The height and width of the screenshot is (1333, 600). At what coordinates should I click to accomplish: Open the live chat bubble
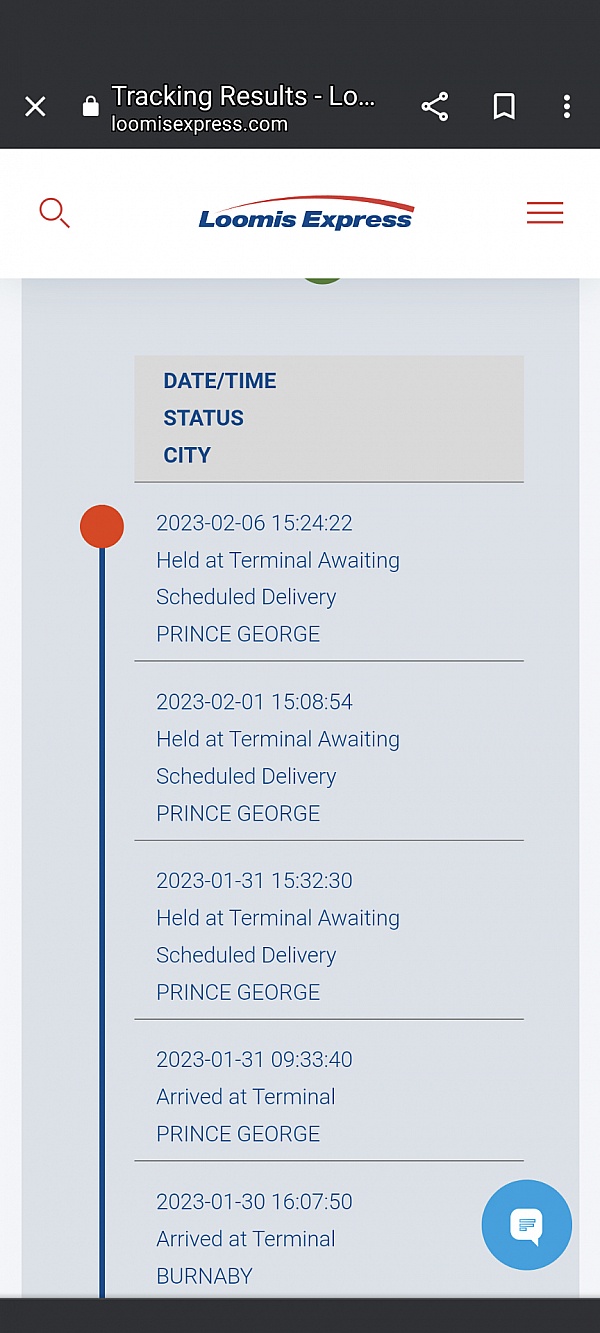[526, 1225]
